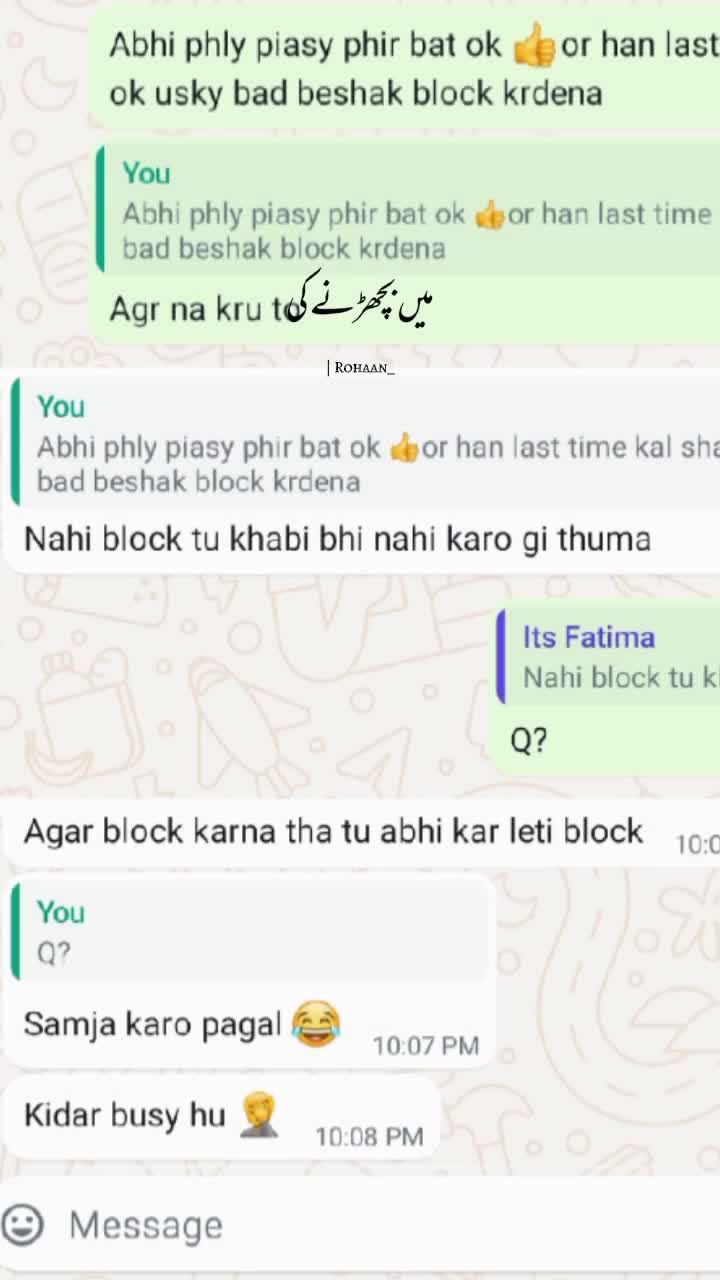Tap the emoji smiley icon beside Message
The image size is (720, 1280).
coord(22,1224)
